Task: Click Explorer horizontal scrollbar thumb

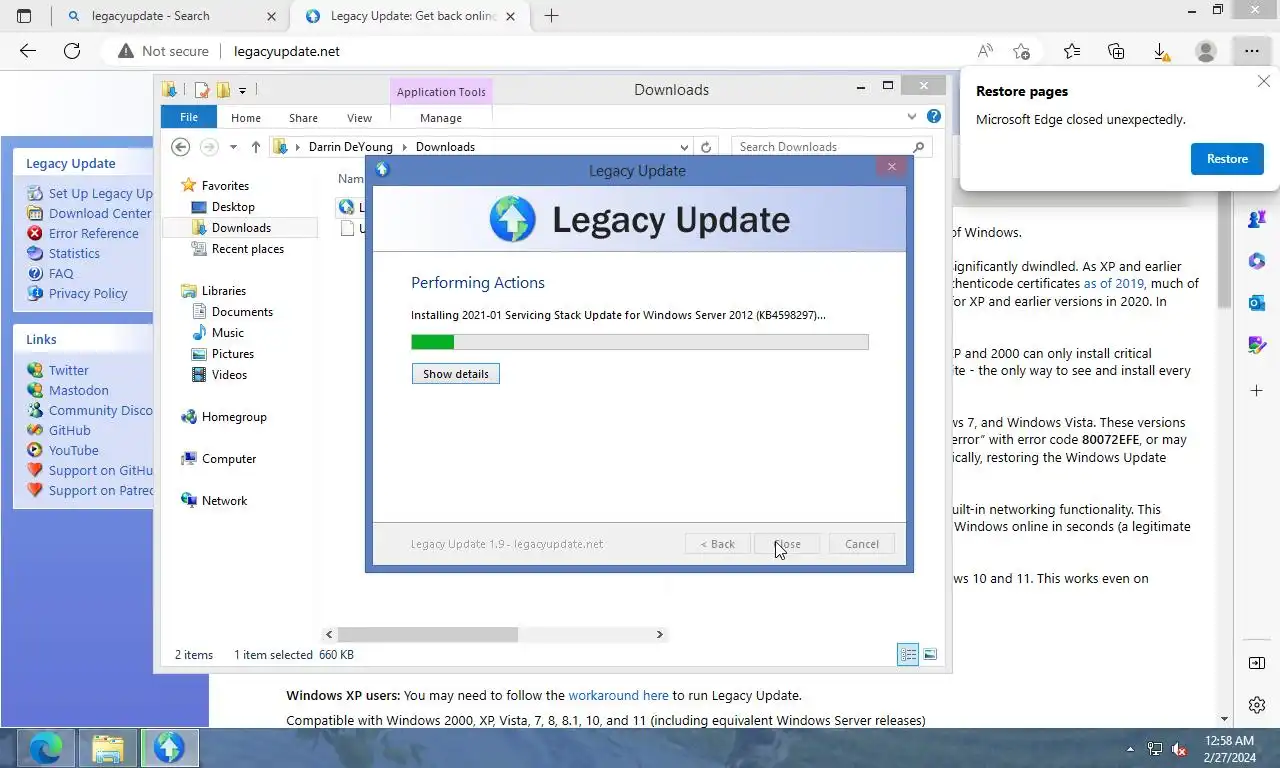Action: [427, 634]
